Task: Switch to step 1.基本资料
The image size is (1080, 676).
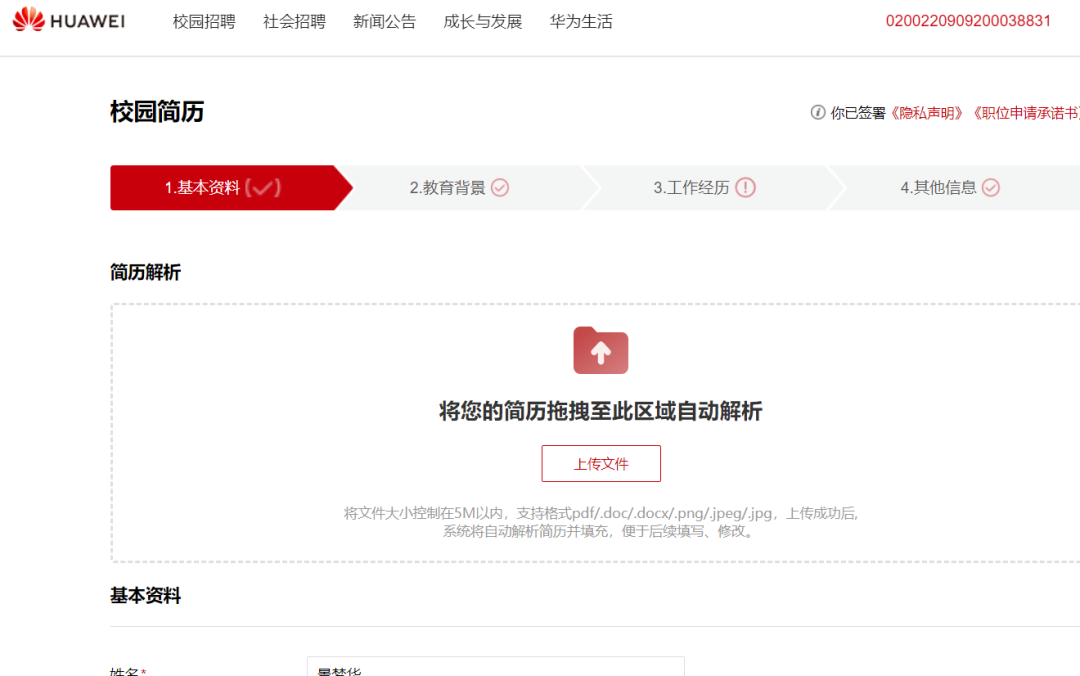Action: click(231, 187)
